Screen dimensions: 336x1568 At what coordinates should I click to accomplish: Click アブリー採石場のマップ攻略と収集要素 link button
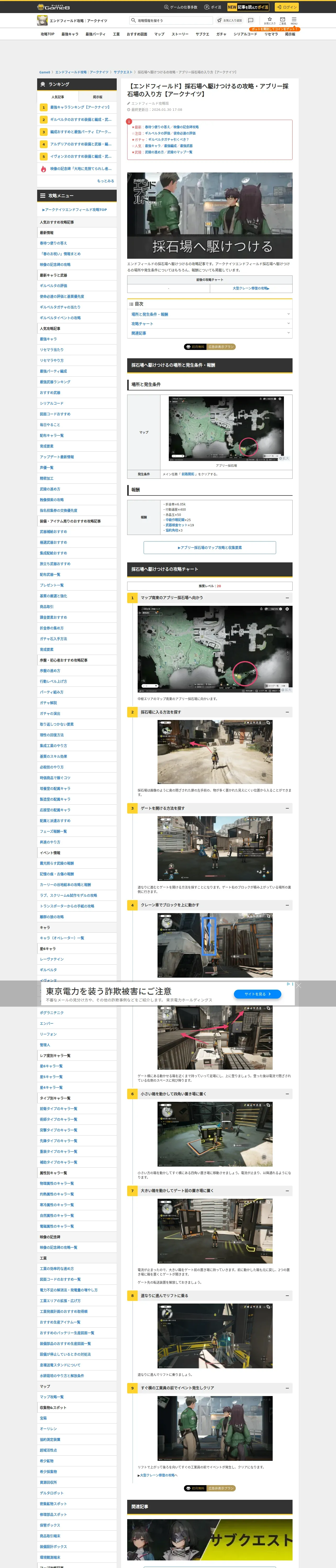click(x=210, y=547)
